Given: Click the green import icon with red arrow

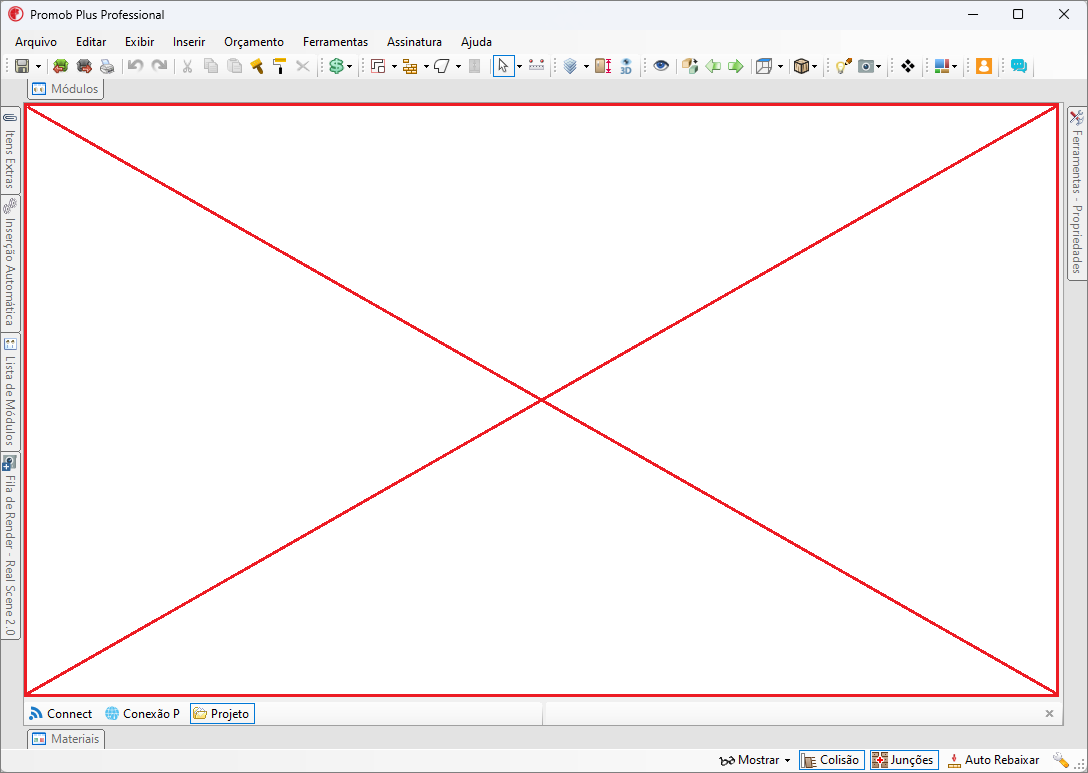Looking at the screenshot, I should (61, 66).
